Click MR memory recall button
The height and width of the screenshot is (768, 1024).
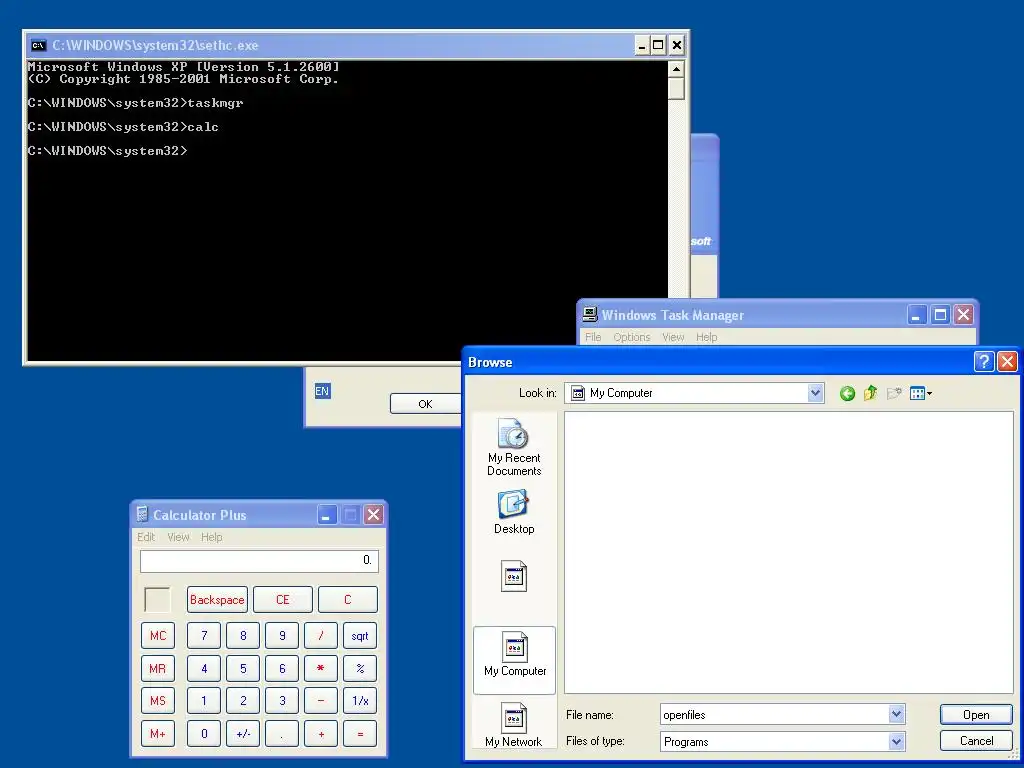158,668
